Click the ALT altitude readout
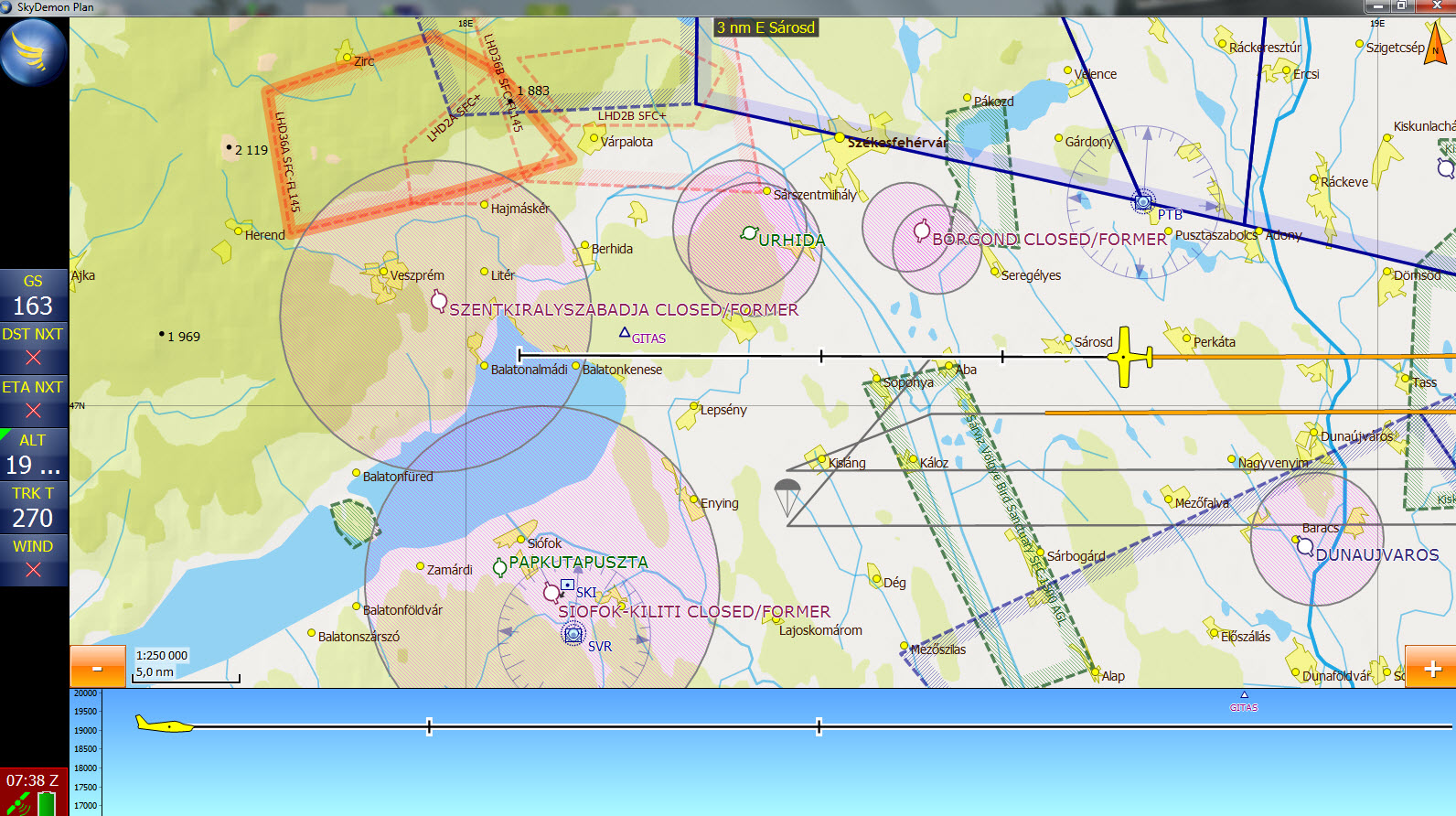Viewport: 1456px width, 816px height. [x=33, y=455]
